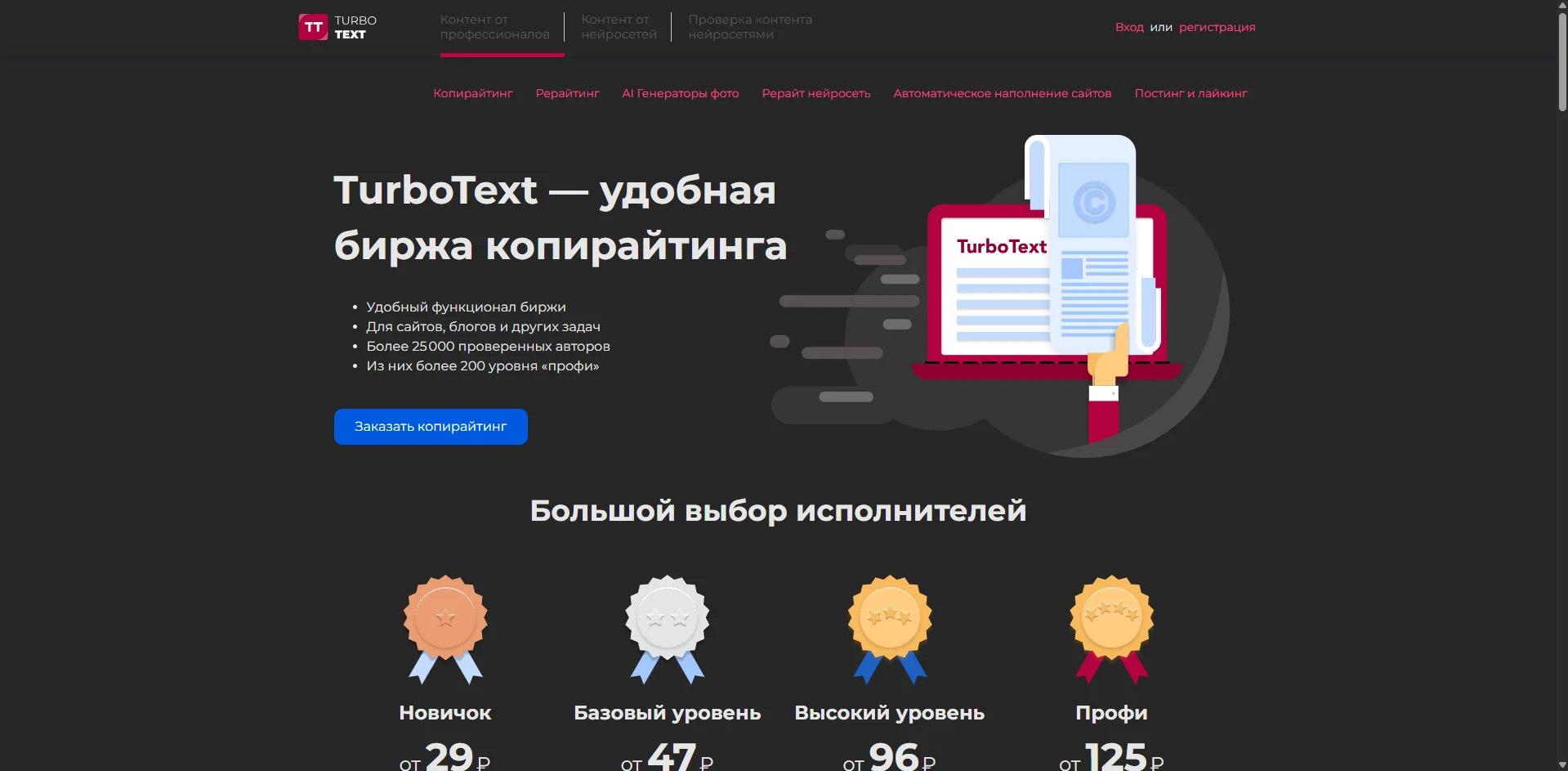Click bullet Из них более 200 уровня профи
Image resolution: width=1568 pixels, height=771 pixels.
pyautogui.click(x=483, y=366)
